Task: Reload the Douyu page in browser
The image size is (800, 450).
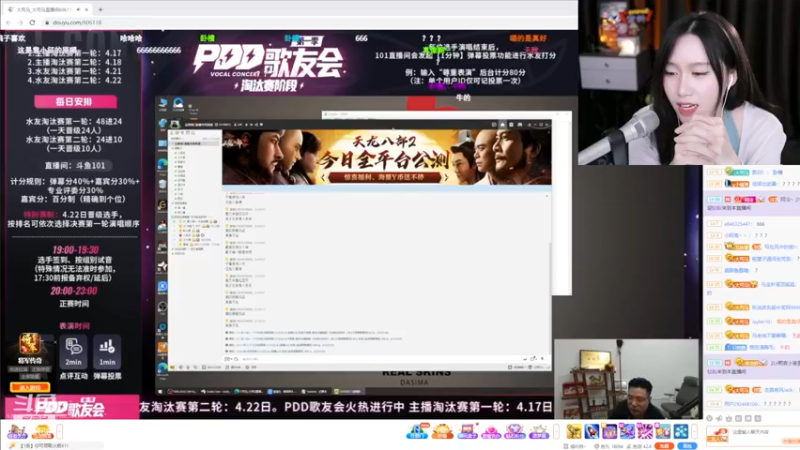Action: click(32, 22)
